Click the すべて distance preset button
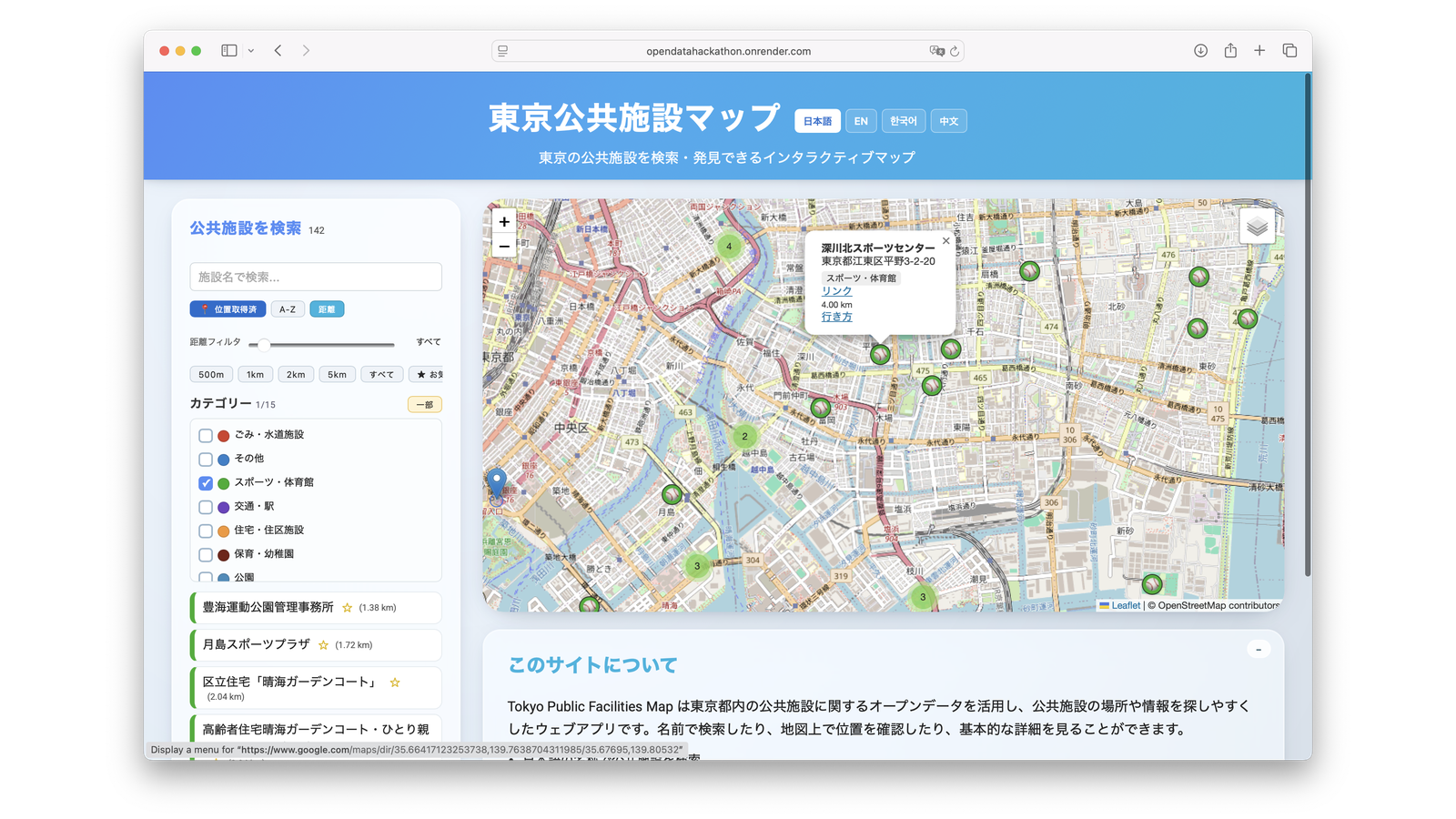This screenshot has height=819, width=1456. tap(382, 374)
